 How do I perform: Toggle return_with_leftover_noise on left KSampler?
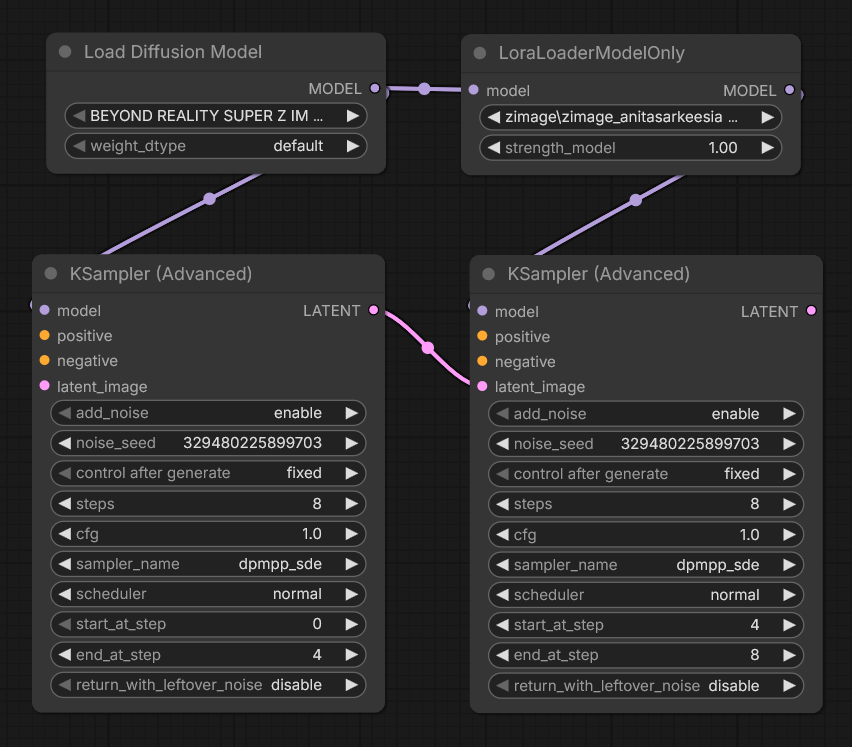[x=208, y=685]
